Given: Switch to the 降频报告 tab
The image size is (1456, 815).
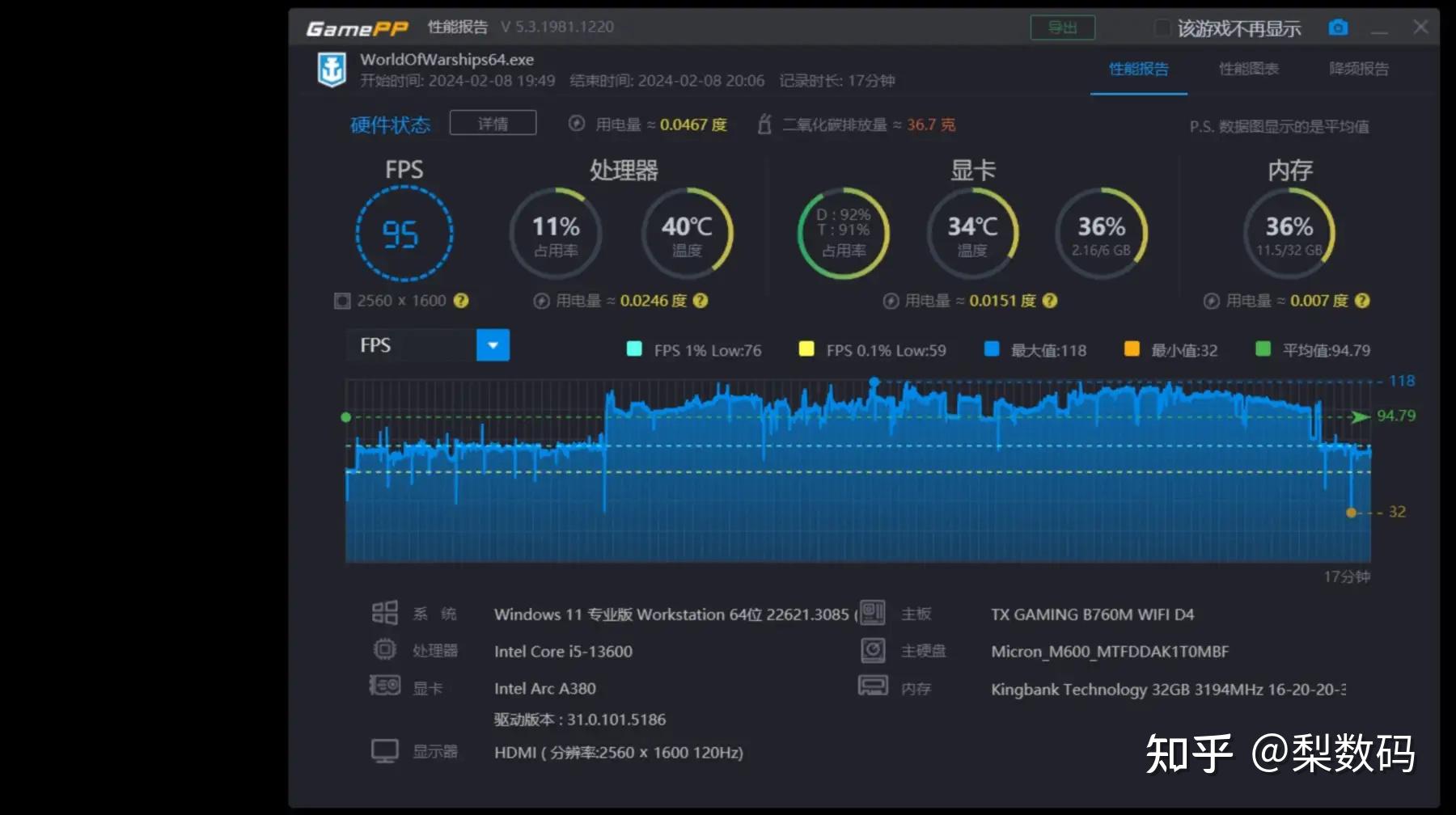Looking at the screenshot, I should pos(1359,69).
